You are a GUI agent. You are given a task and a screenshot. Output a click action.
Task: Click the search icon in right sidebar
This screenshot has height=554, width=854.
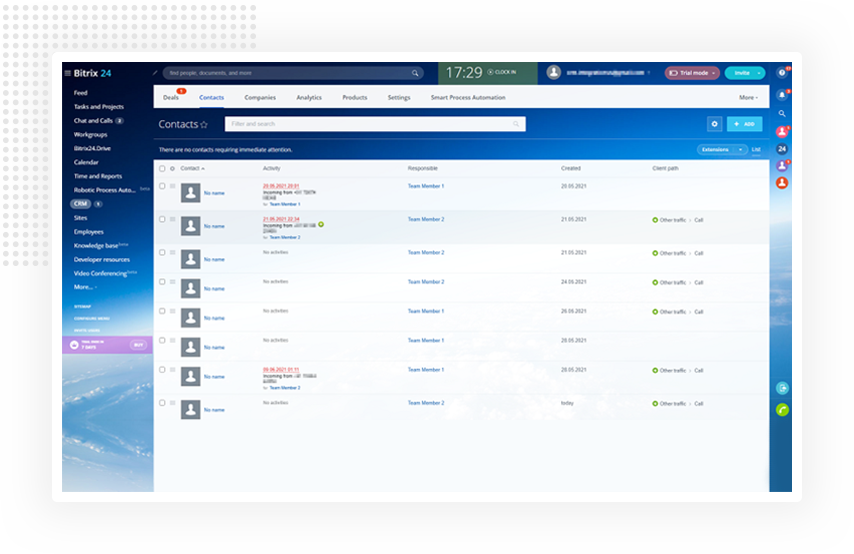(x=782, y=113)
